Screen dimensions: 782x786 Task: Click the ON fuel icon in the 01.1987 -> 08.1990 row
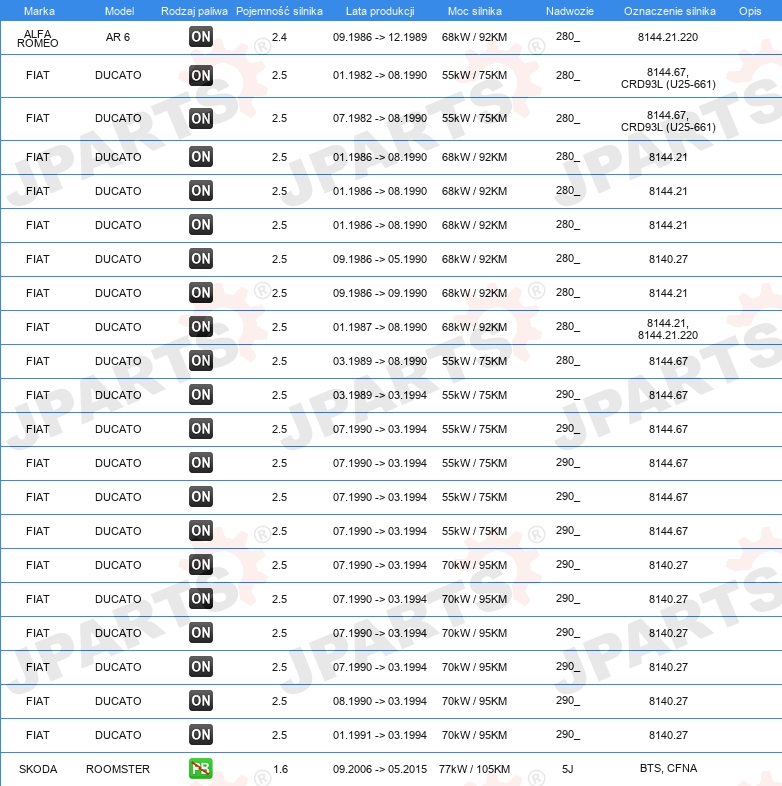(x=201, y=327)
